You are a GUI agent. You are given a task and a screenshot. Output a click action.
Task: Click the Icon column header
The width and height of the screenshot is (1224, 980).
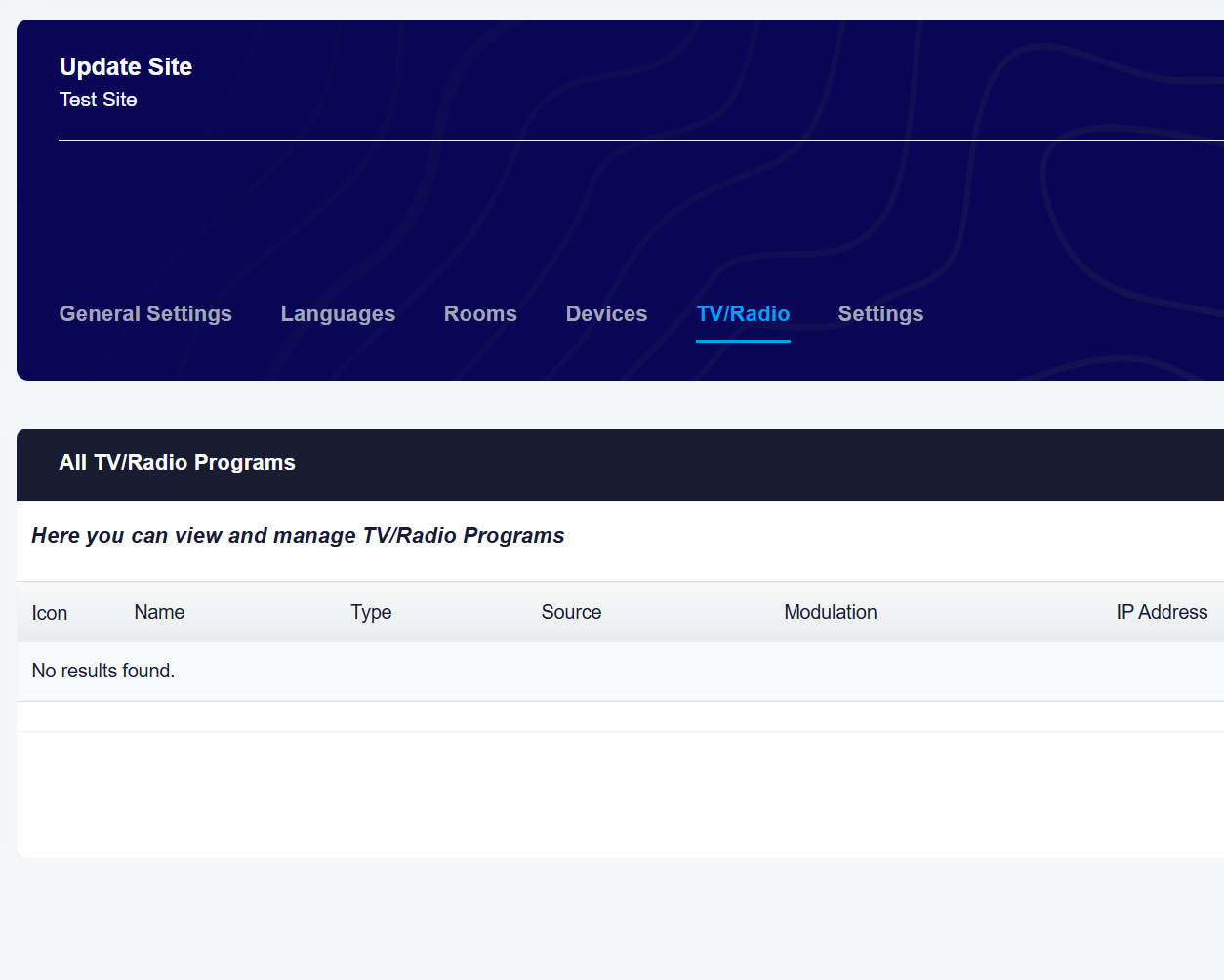(50, 613)
